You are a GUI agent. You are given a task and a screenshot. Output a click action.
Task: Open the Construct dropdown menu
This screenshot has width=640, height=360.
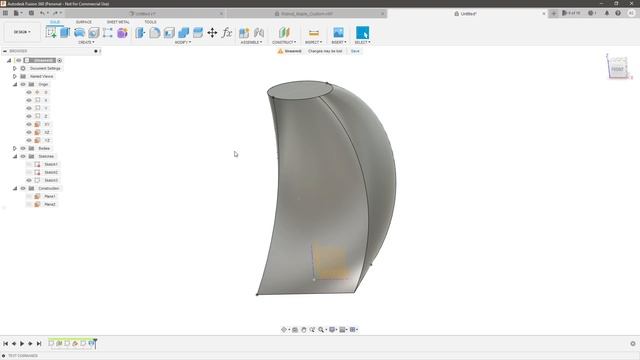point(284,42)
